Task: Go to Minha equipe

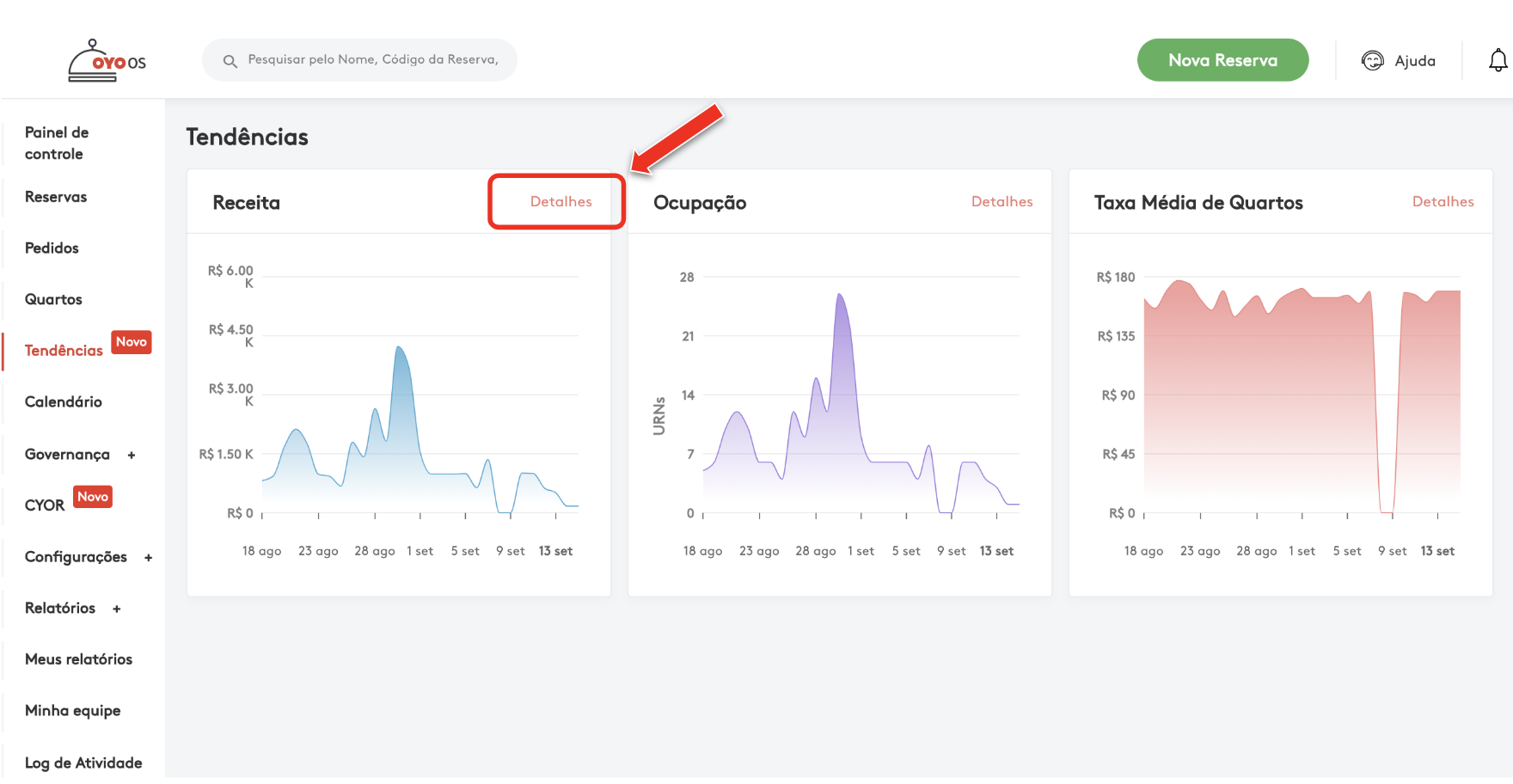Action: coord(72,711)
